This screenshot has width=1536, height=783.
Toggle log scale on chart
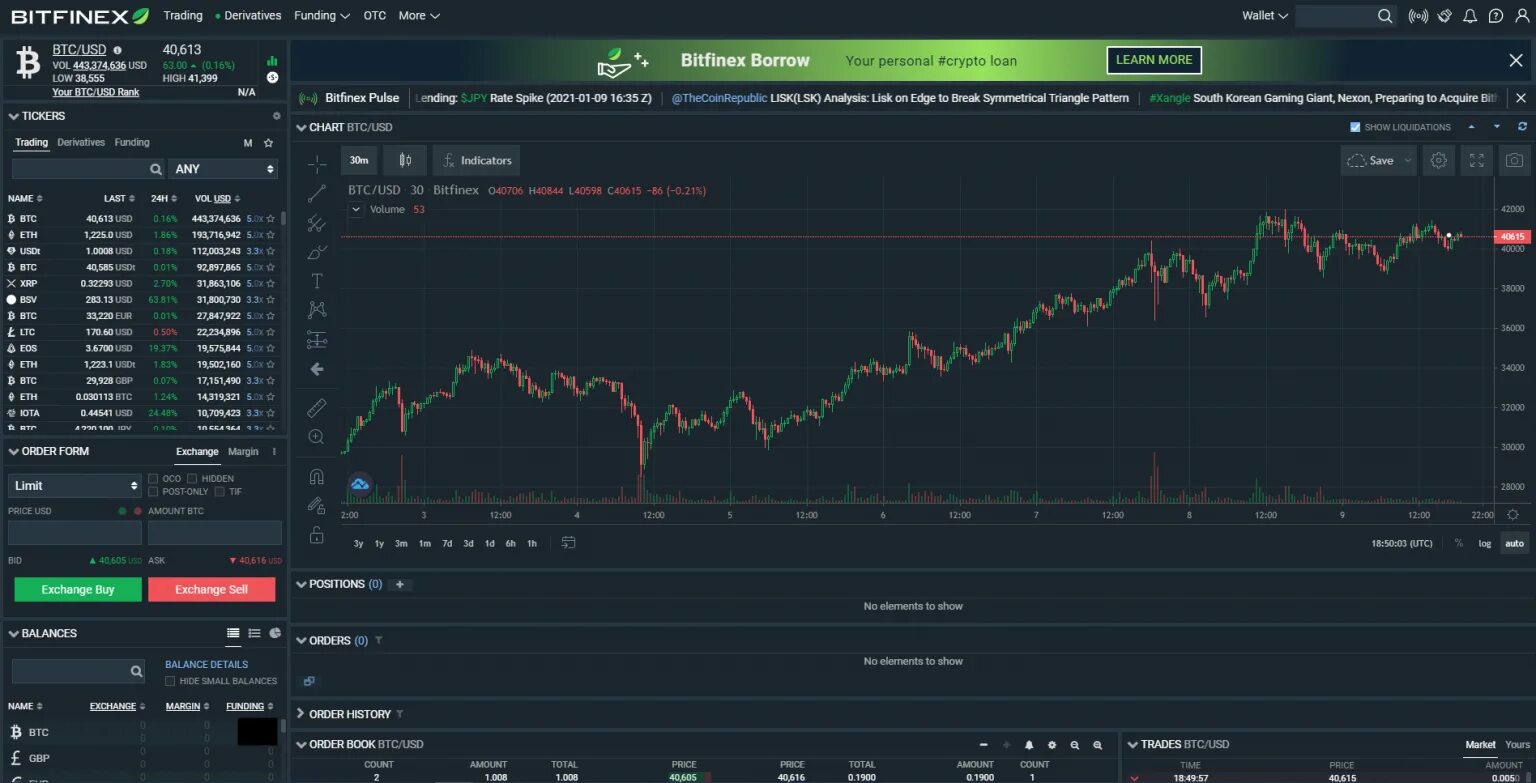(1485, 543)
